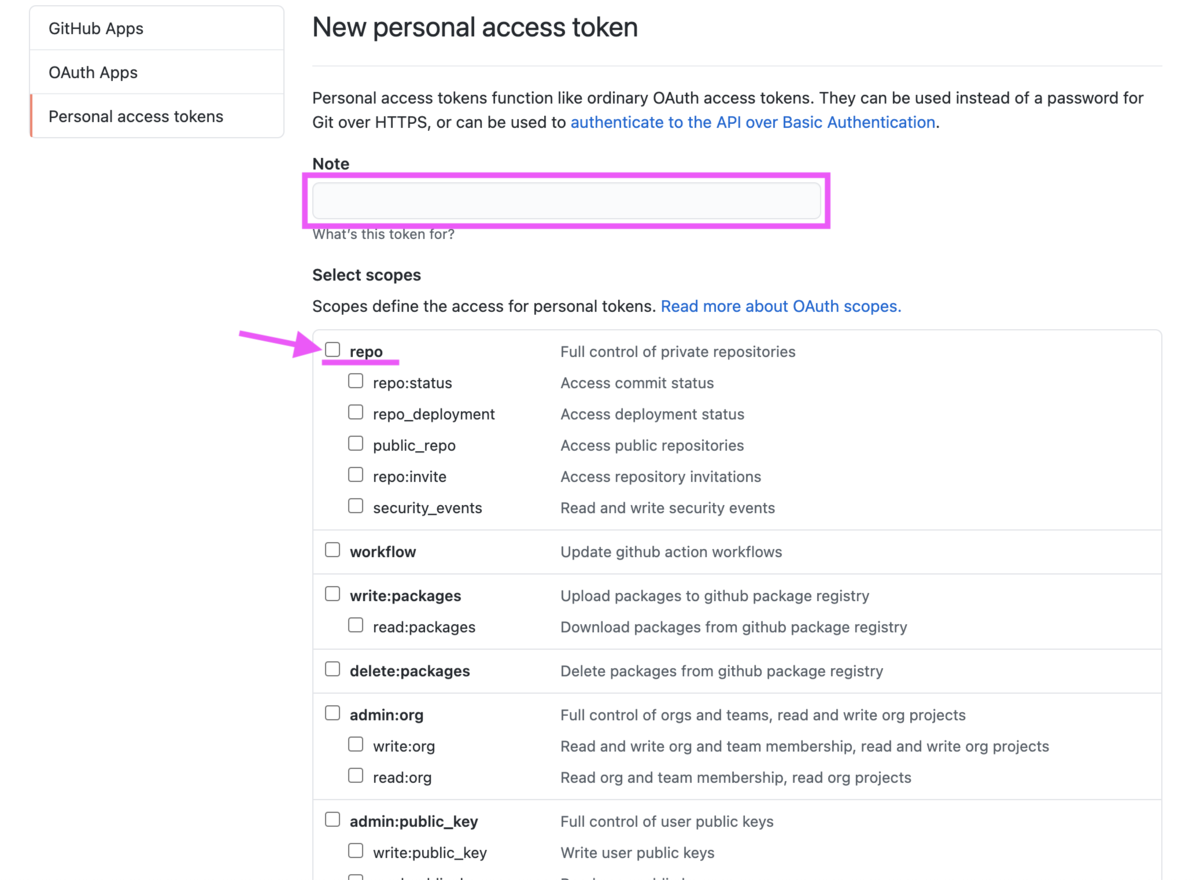Check the repo:invite scope
The height and width of the screenshot is (880, 1200).
click(x=356, y=475)
